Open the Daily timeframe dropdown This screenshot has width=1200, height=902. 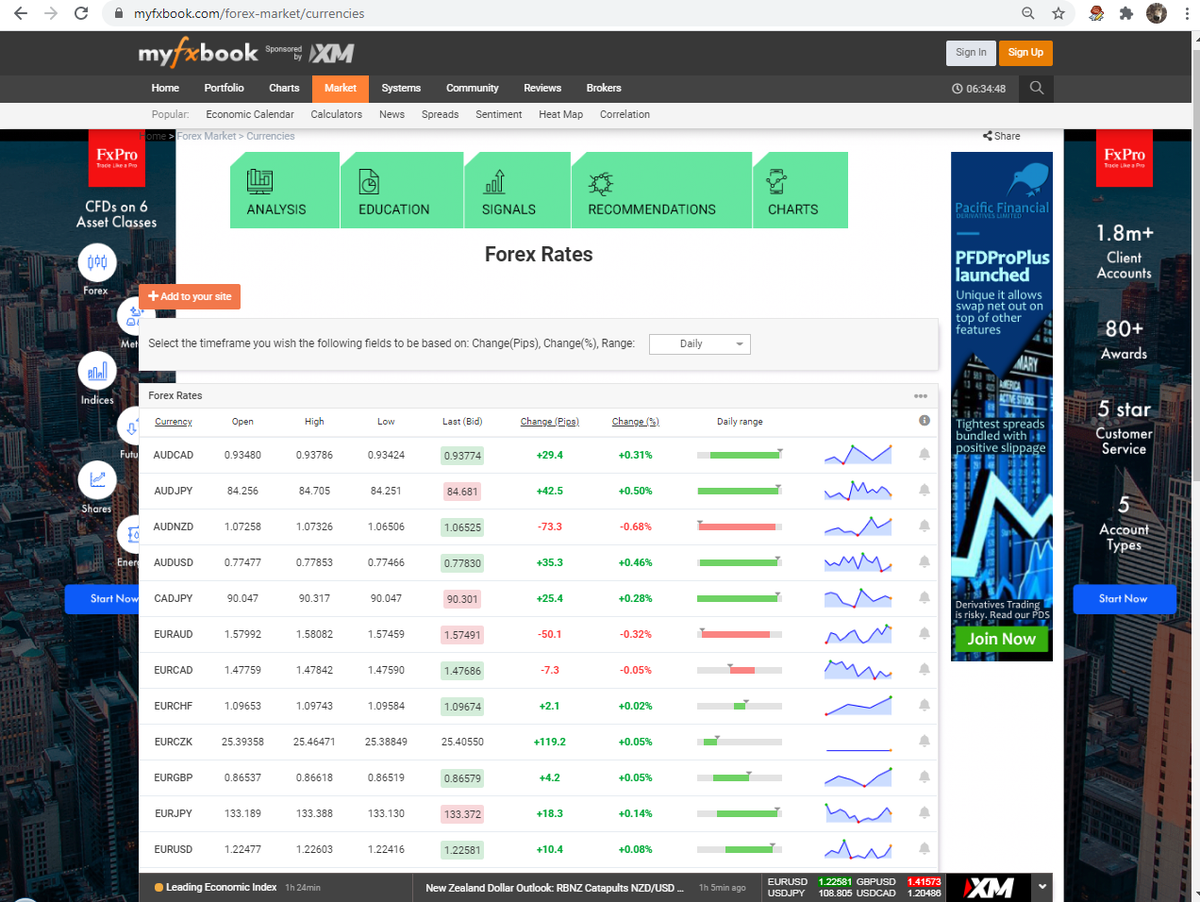[699, 343]
